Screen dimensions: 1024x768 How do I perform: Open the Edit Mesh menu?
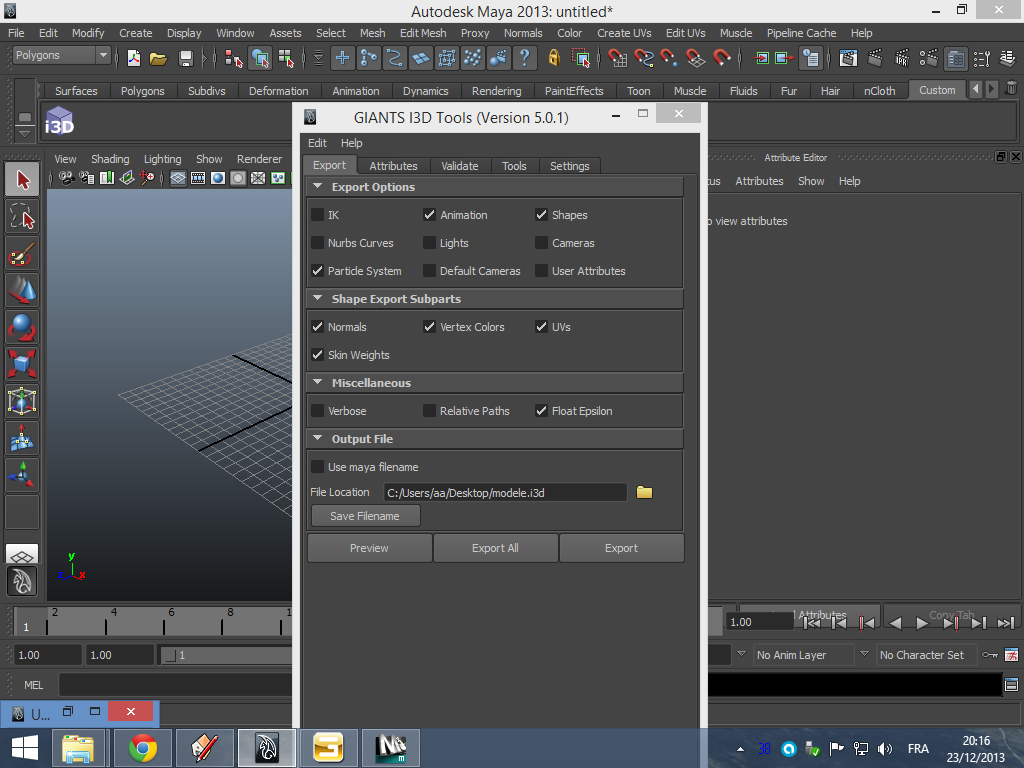[x=423, y=33]
